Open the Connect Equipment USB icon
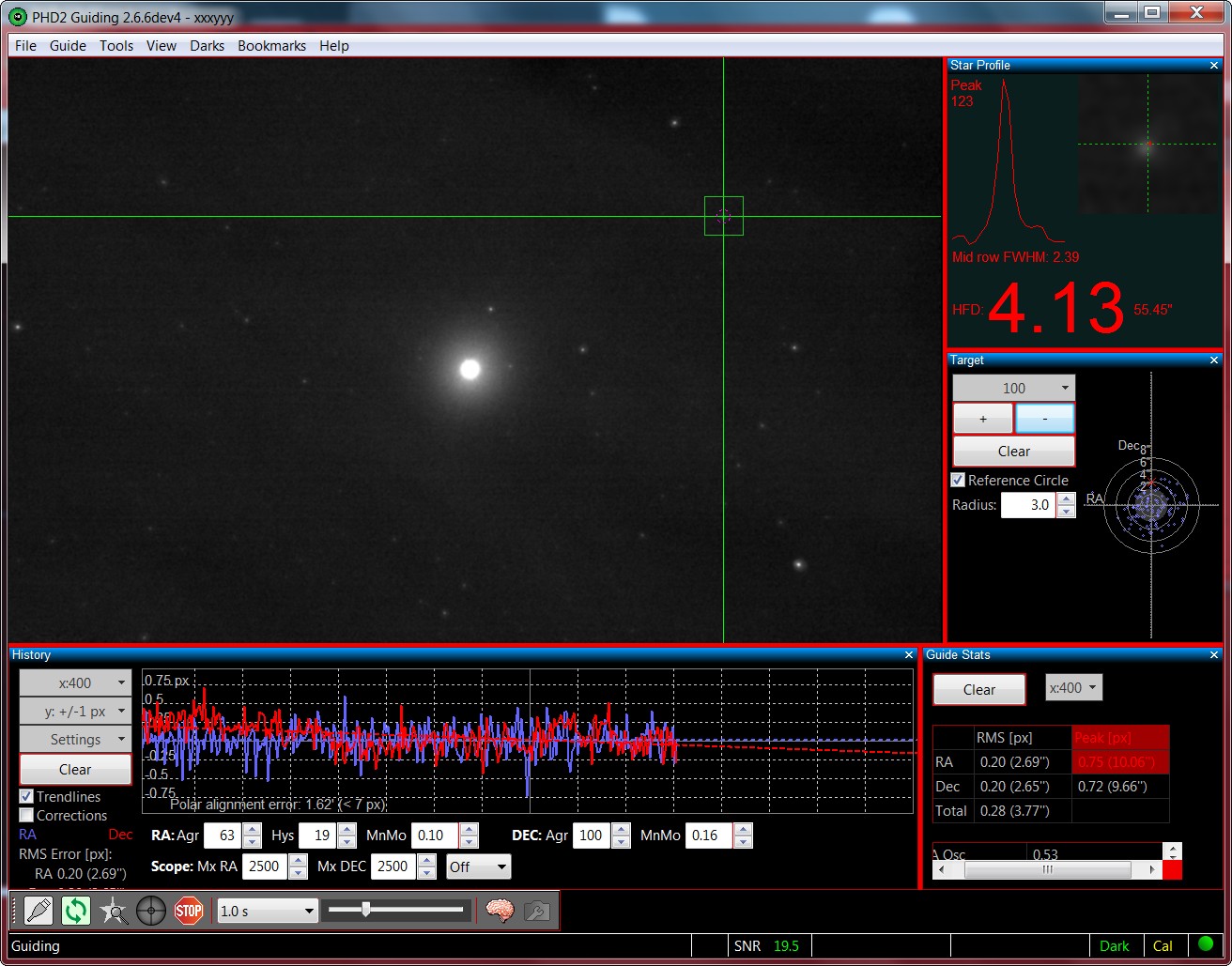 38,910
